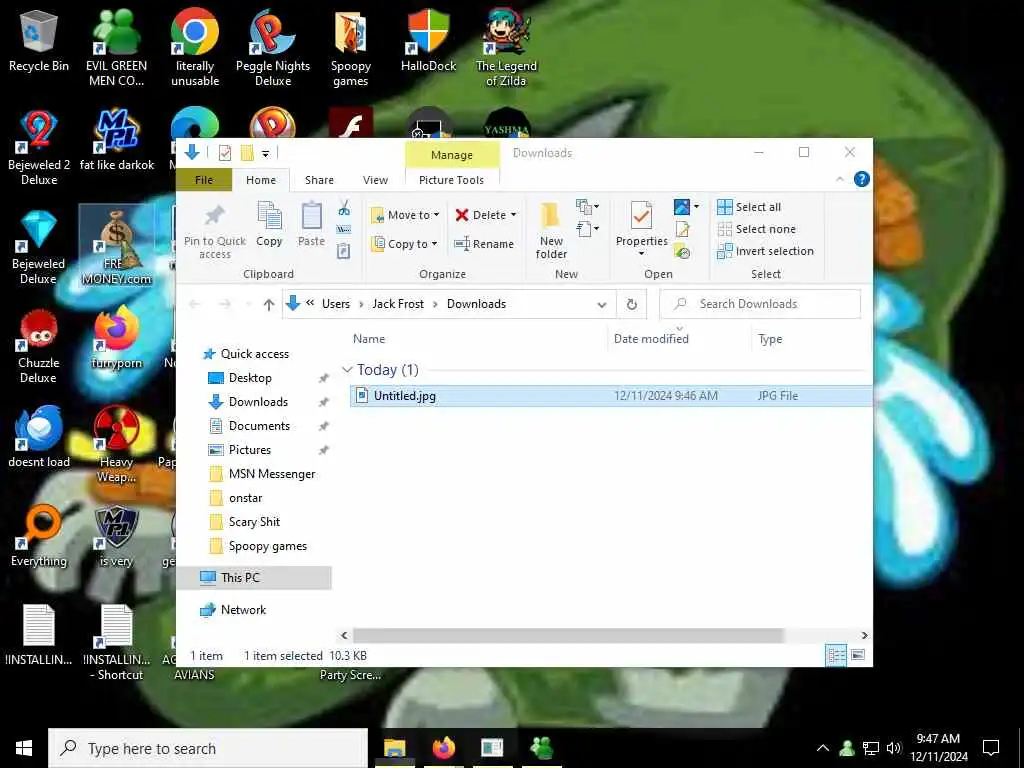The image size is (1024, 768).
Task: Click the Copy path icon
Action: click(344, 229)
